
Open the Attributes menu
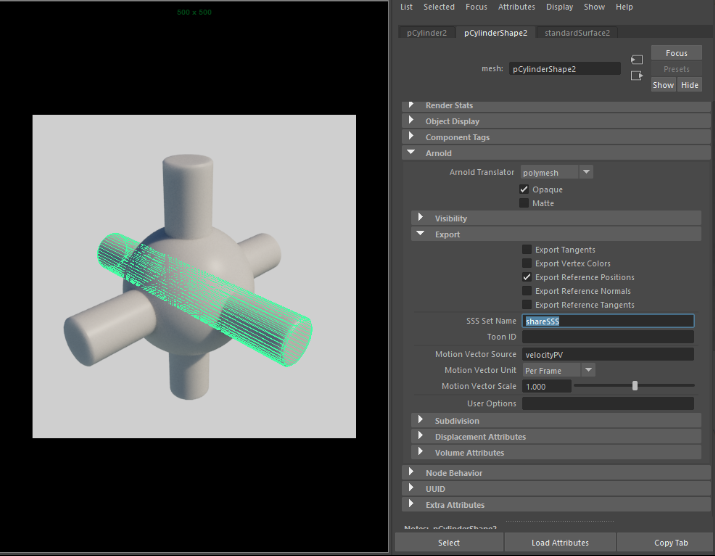(x=517, y=7)
